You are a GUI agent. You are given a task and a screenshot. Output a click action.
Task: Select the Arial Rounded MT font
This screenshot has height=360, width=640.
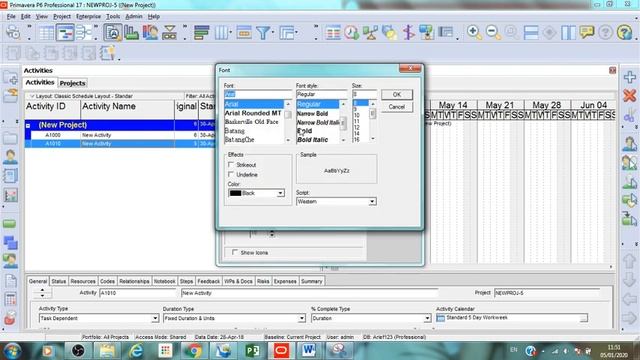[x=253, y=113]
